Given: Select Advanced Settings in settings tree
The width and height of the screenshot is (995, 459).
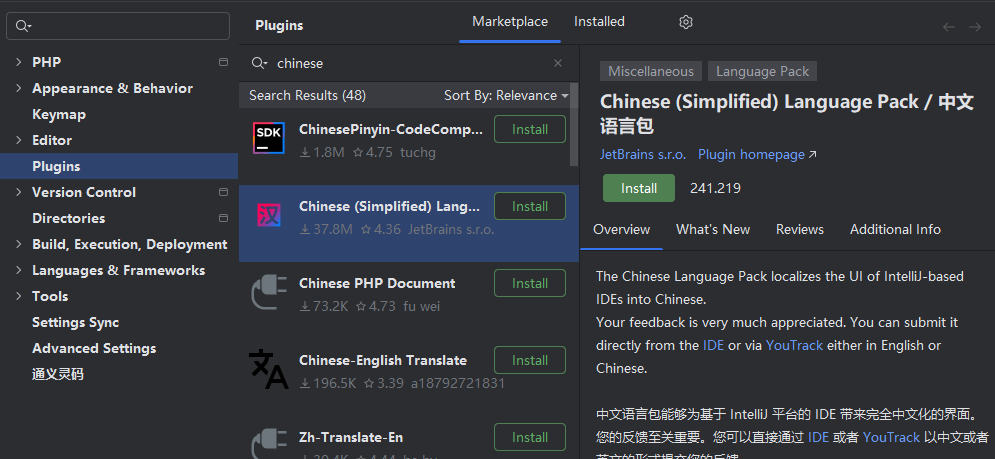Looking at the screenshot, I should click(94, 348).
